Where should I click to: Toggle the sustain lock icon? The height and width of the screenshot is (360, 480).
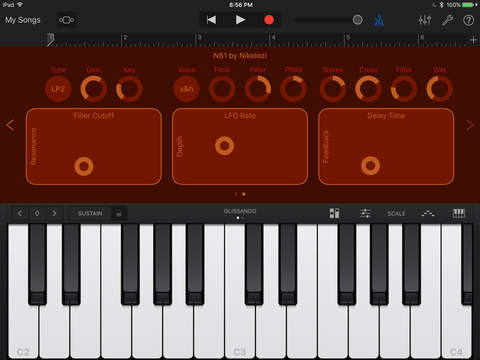click(119, 213)
